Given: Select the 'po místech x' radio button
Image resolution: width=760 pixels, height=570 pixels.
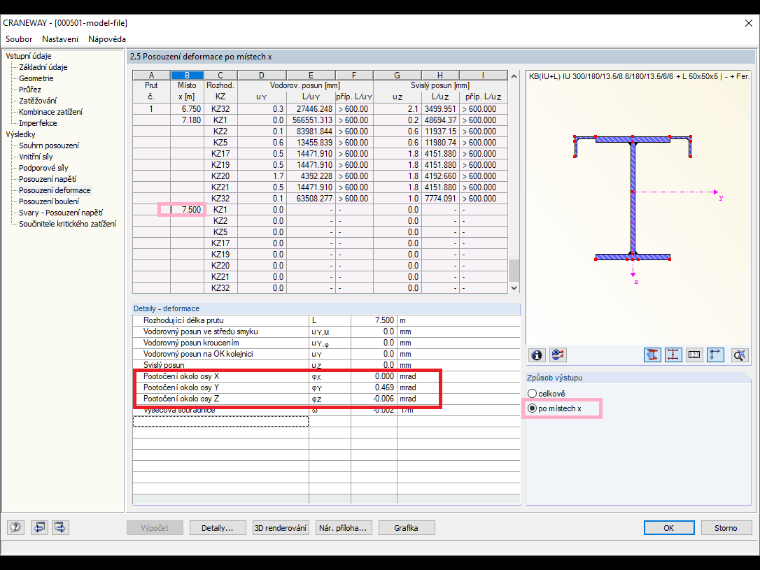Looking at the screenshot, I should [x=554, y=409].
